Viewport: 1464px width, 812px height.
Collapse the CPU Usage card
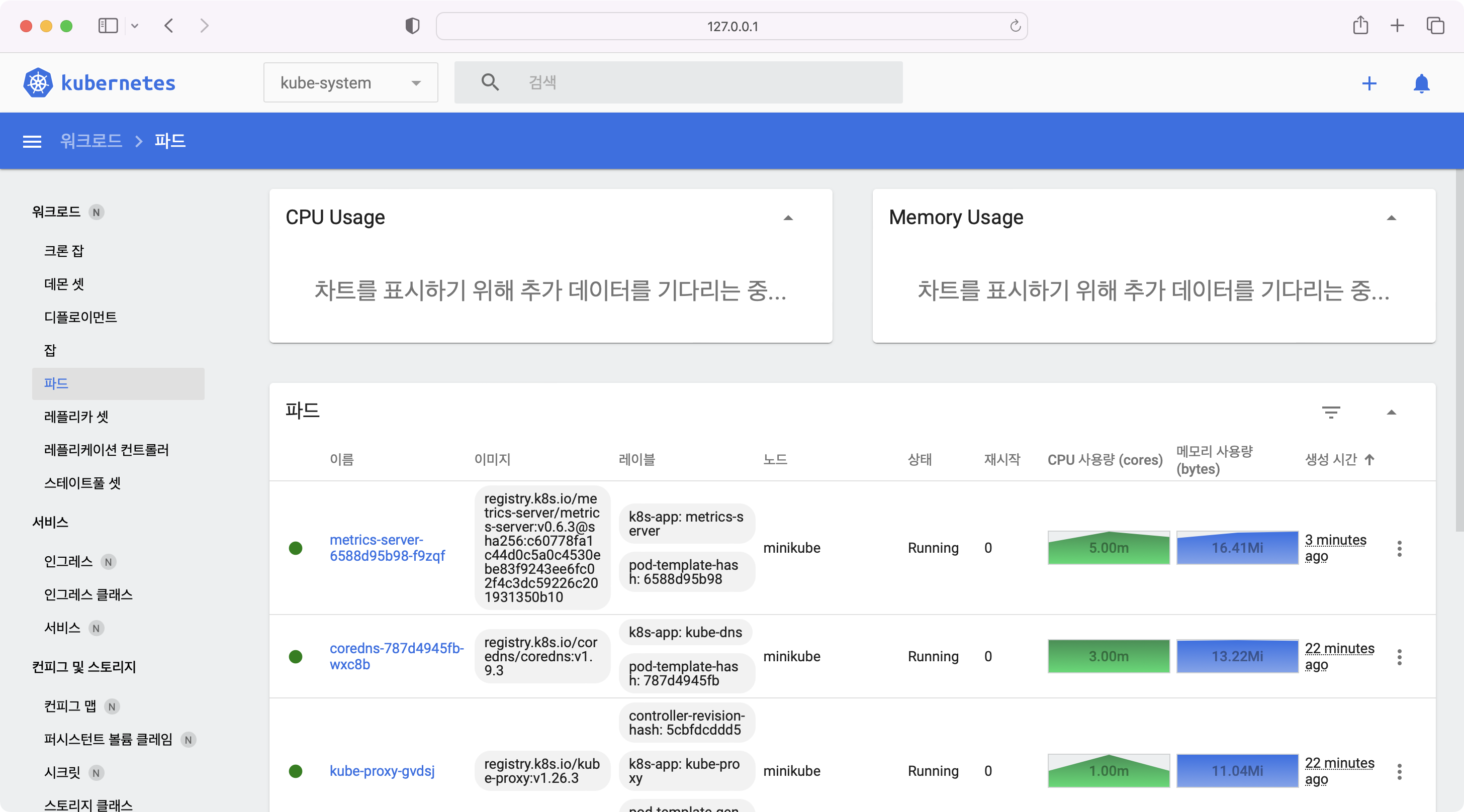click(x=788, y=218)
